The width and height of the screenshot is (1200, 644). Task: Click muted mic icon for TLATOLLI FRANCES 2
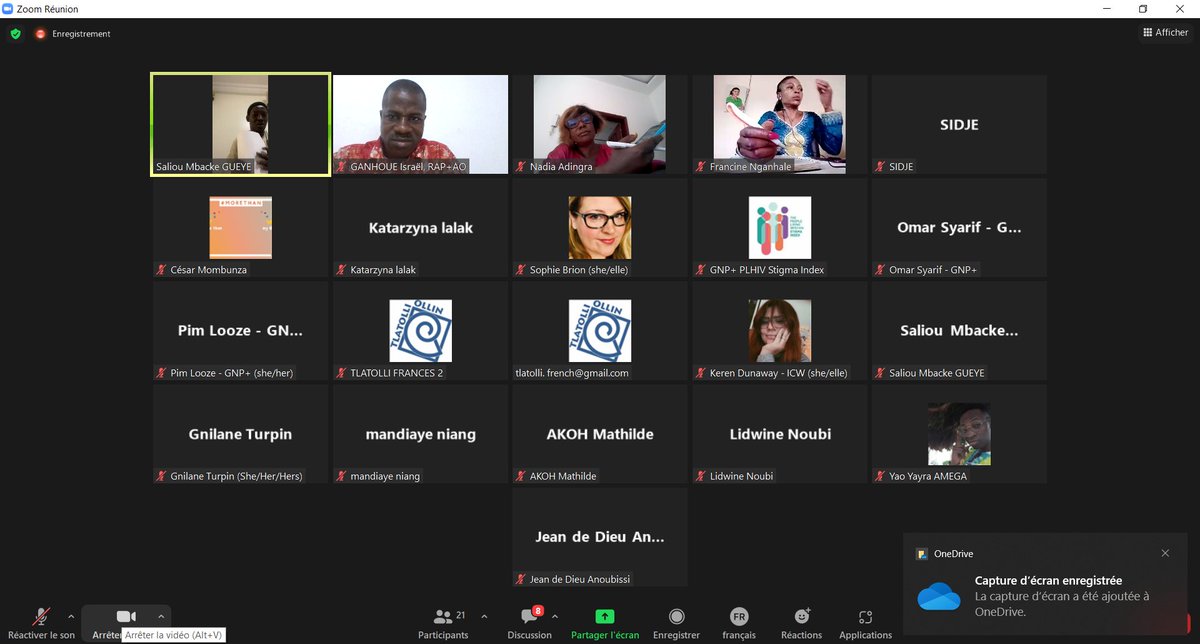pos(341,373)
